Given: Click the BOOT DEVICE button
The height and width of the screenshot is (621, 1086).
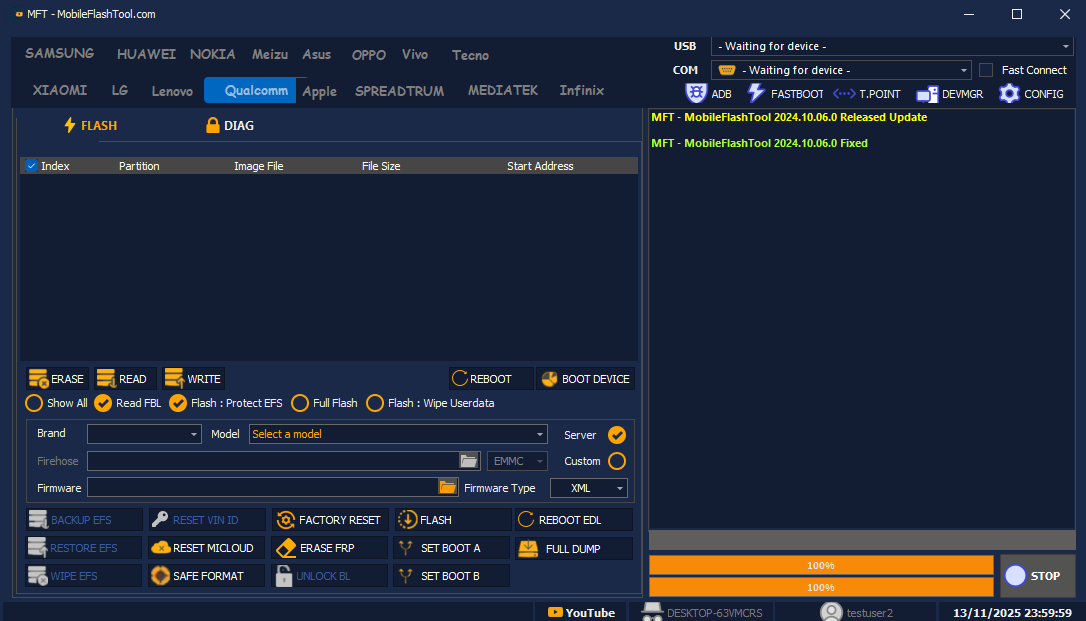Looking at the screenshot, I should pyautogui.click(x=585, y=379).
